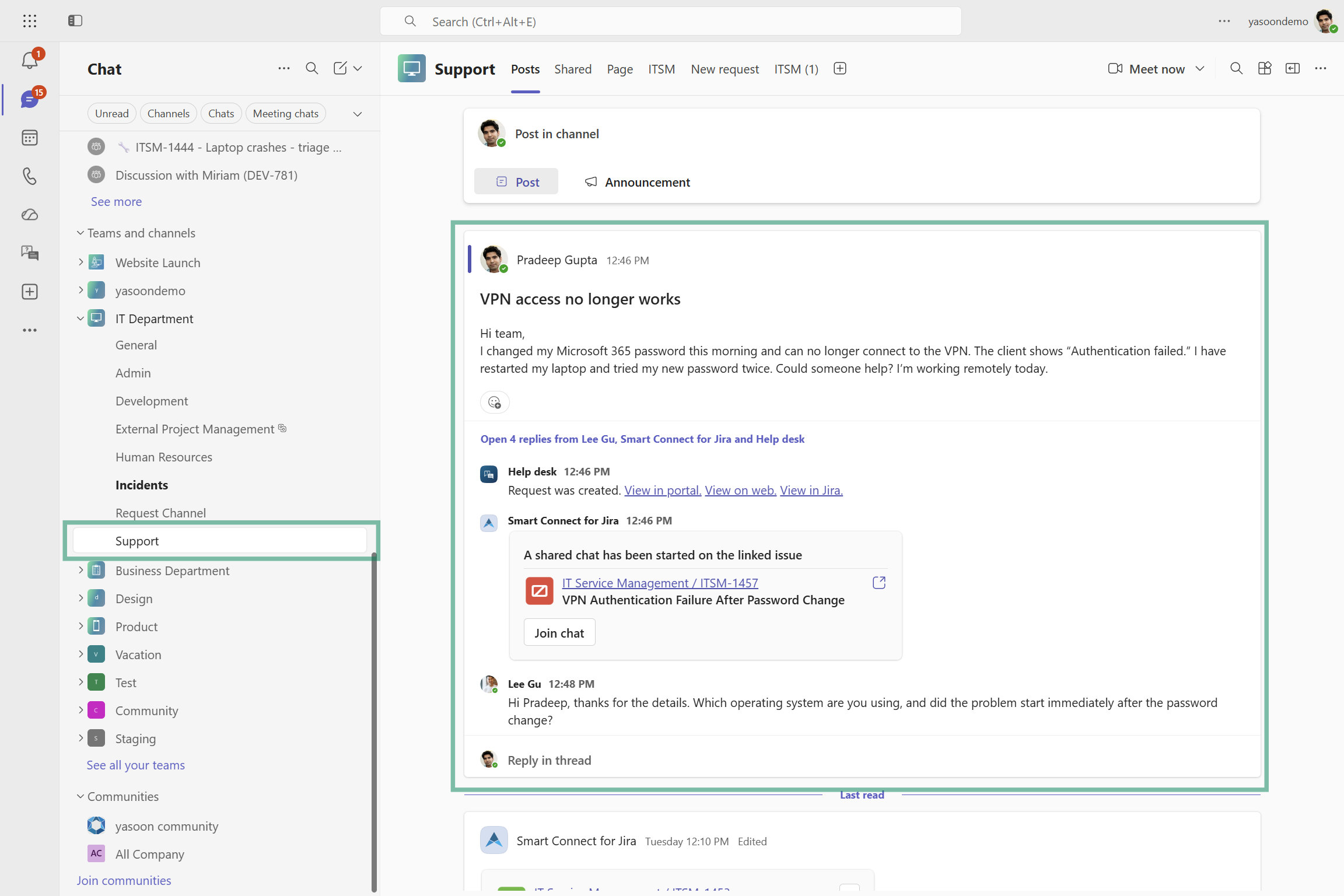The height and width of the screenshot is (896, 1344).
Task: Open settings and more in title bar
Action: (1224, 21)
